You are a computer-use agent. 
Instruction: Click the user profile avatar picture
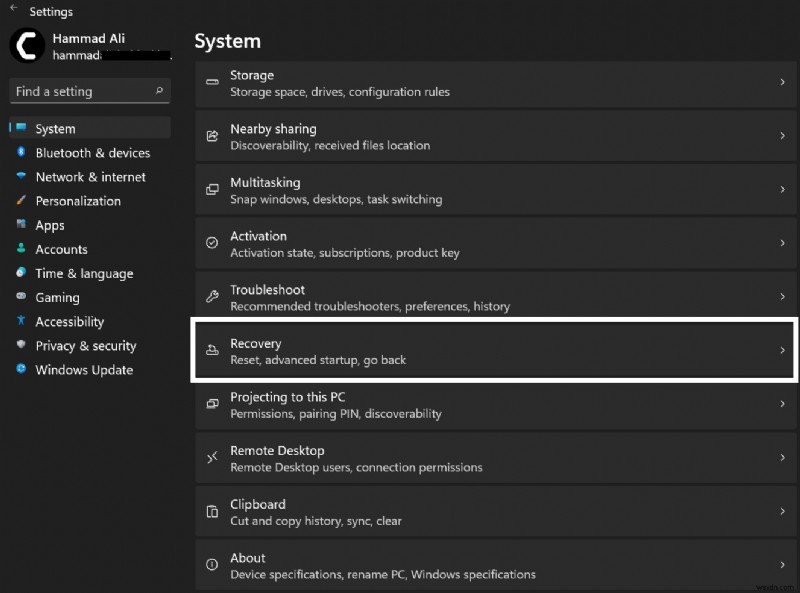tap(27, 46)
